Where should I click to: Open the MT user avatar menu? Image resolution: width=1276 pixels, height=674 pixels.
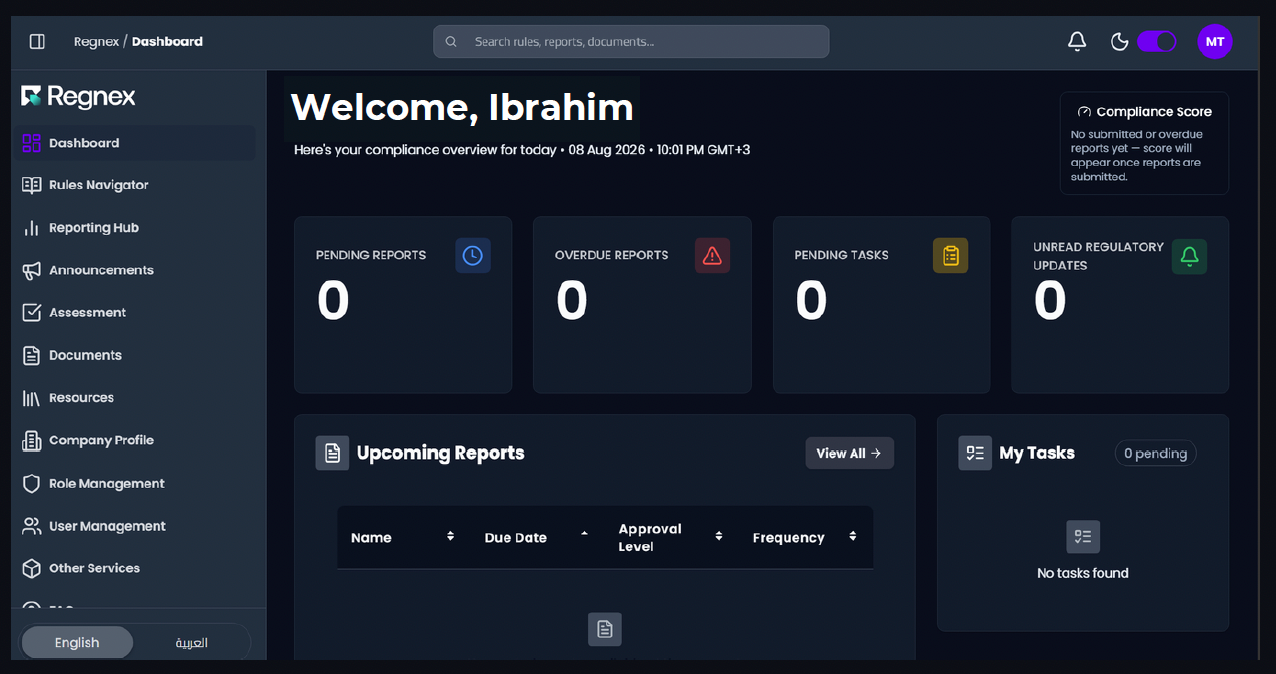[1215, 41]
